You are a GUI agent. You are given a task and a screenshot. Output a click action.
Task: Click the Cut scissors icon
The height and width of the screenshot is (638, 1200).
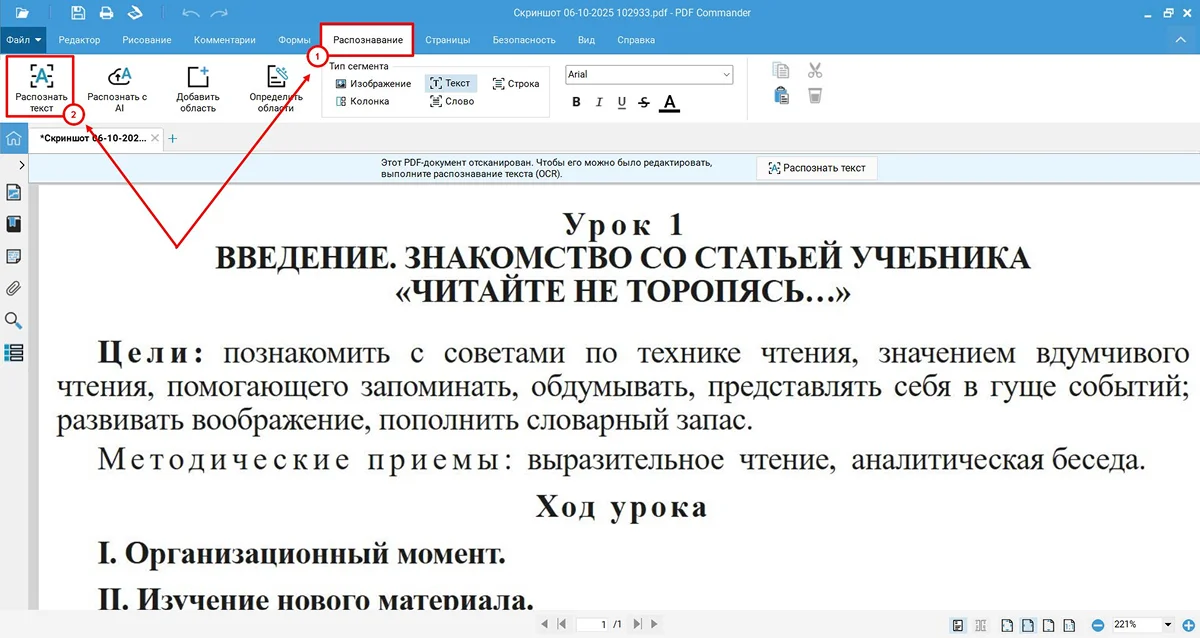[x=815, y=70]
